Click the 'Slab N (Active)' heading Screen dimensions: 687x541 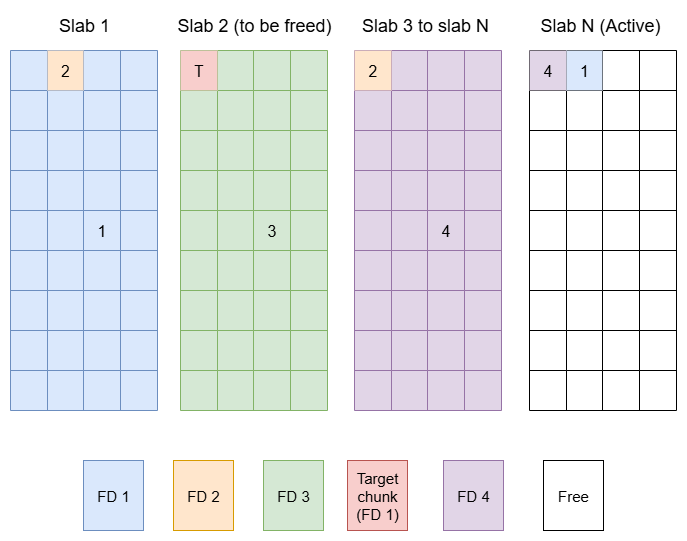(x=600, y=26)
